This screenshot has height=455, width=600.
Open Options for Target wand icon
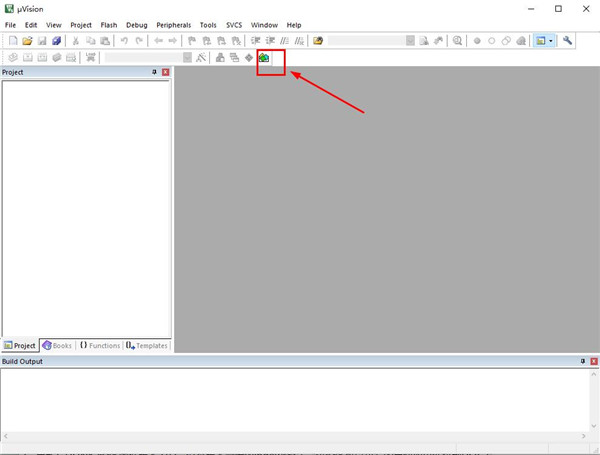pos(201,58)
